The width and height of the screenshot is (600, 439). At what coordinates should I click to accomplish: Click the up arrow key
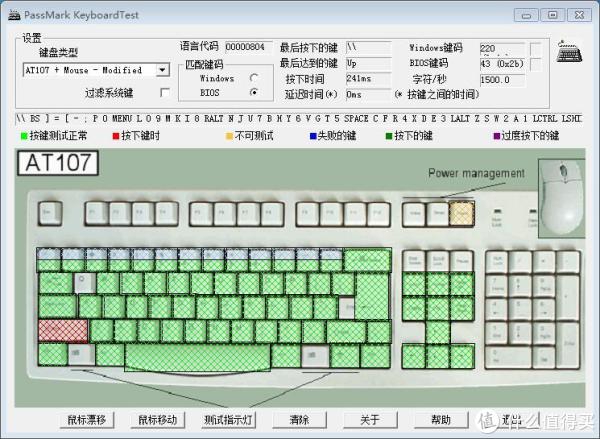[438, 332]
